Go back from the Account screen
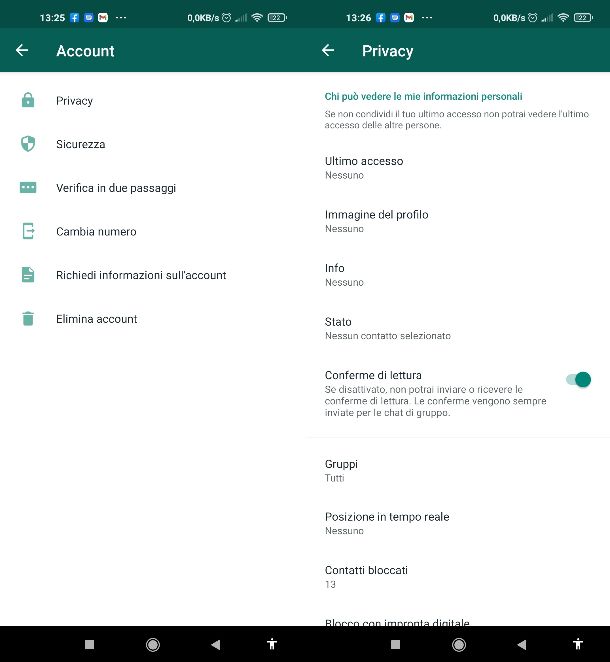 pyautogui.click(x=22, y=50)
